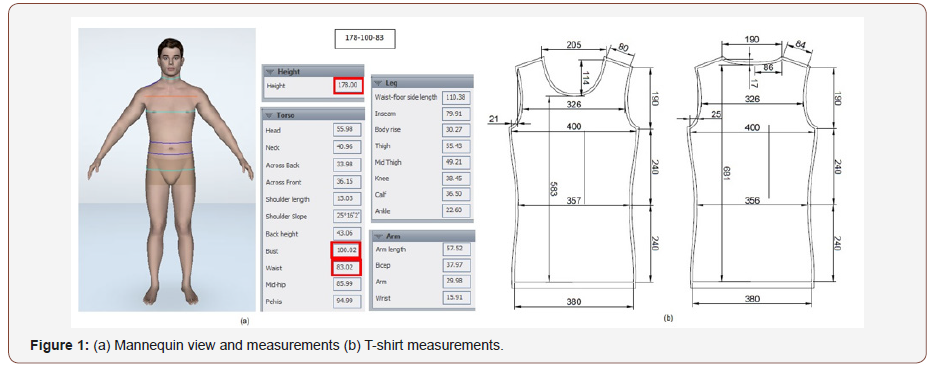Click the 'Across Front' label

pos(284,182)
